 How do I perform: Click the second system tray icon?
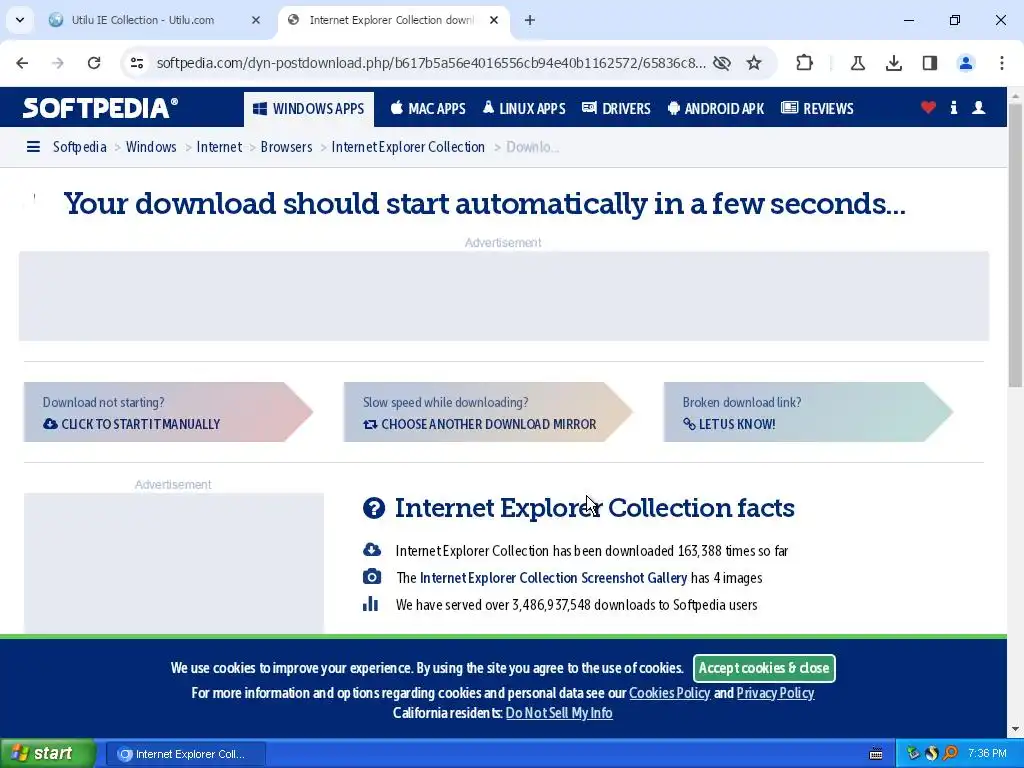(x=932, y=754)
